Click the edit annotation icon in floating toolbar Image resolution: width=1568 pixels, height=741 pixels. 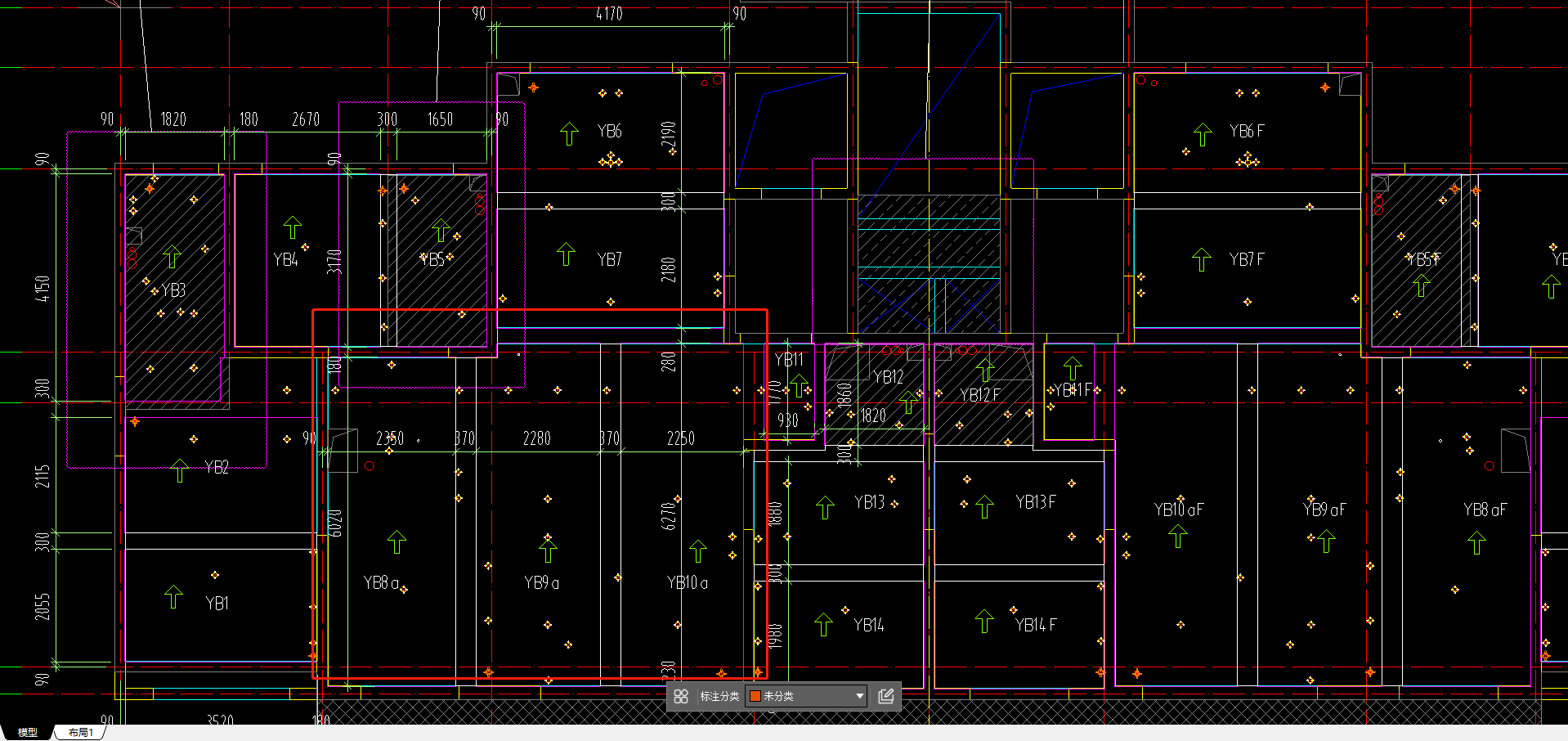pos(885,696)
